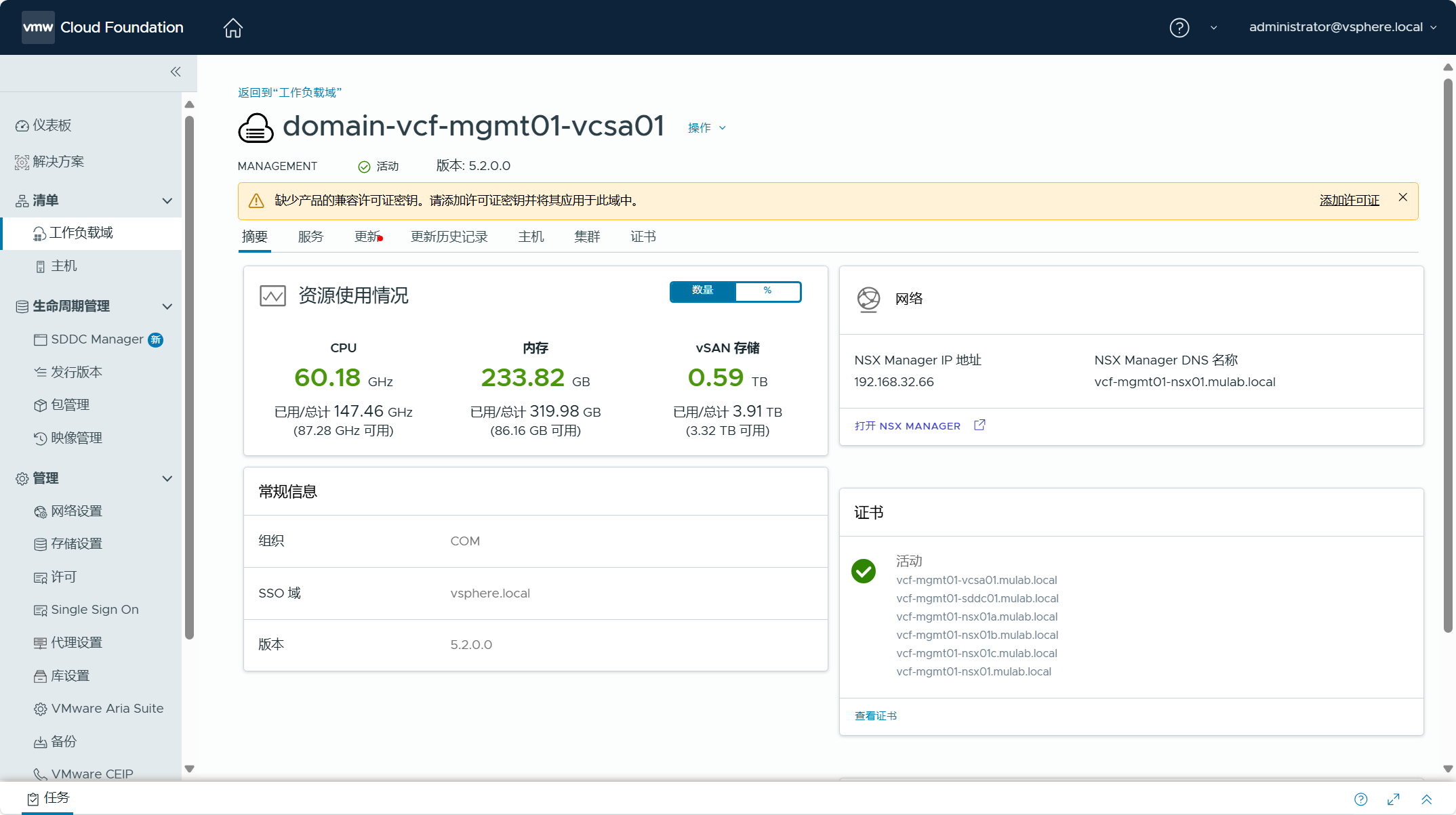This screenshot has width=1456, height=815.
Task: Click the 添加许可证 link
Action: pyautogui.click(x=1349, y=201)
